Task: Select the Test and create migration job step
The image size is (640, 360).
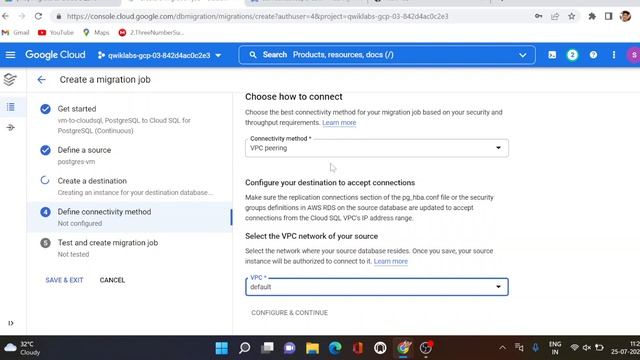Action: (129, 248)
